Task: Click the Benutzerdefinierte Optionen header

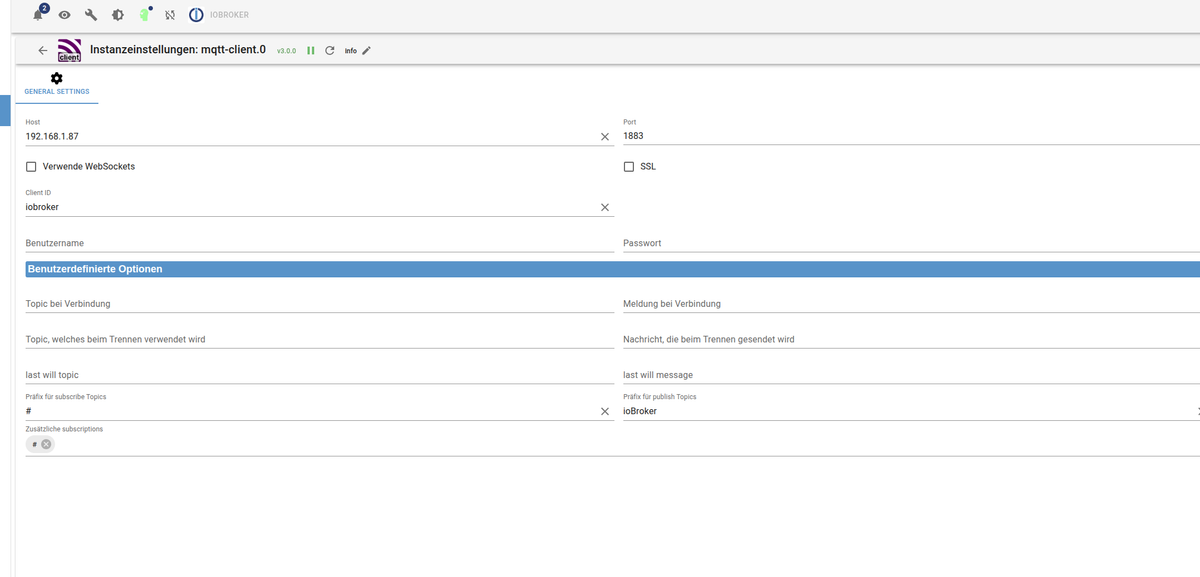Action: tap(612, 269)
